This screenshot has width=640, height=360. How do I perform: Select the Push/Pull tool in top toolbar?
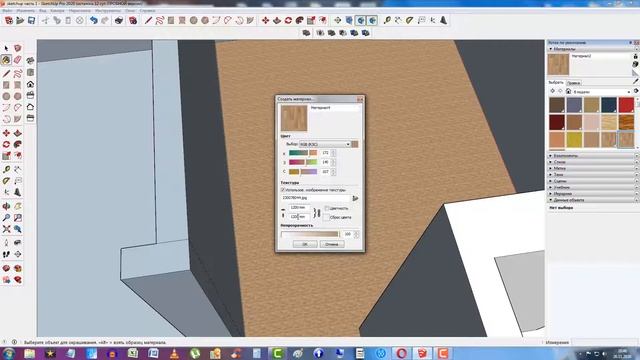tap(277, 20)
